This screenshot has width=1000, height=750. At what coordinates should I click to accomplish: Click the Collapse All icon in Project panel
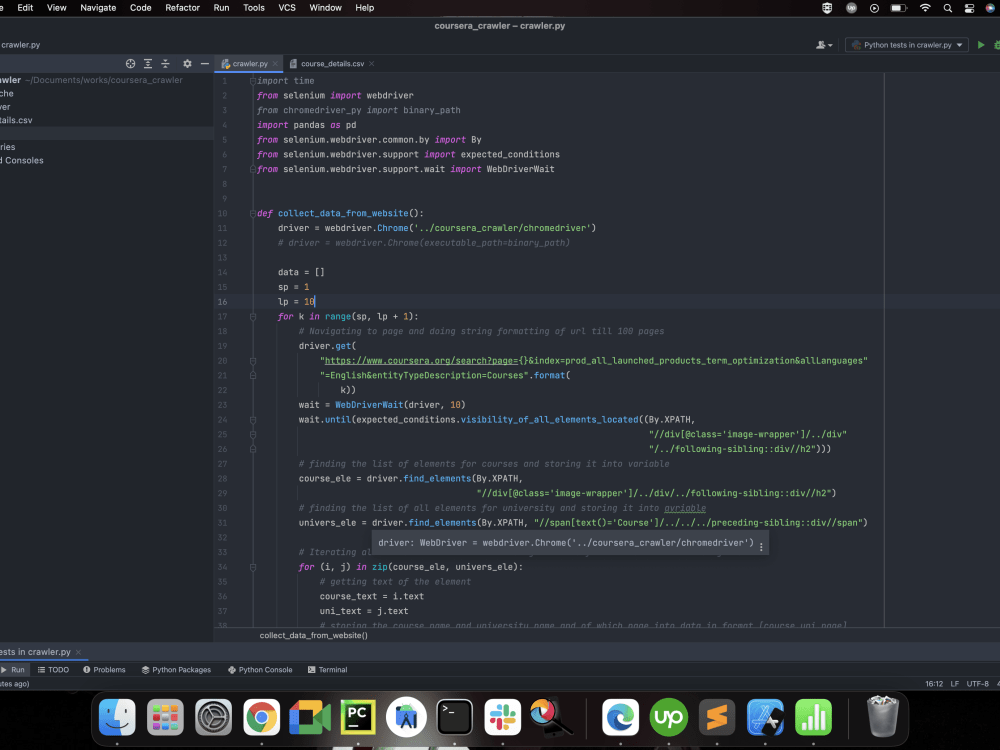point(165,63)
